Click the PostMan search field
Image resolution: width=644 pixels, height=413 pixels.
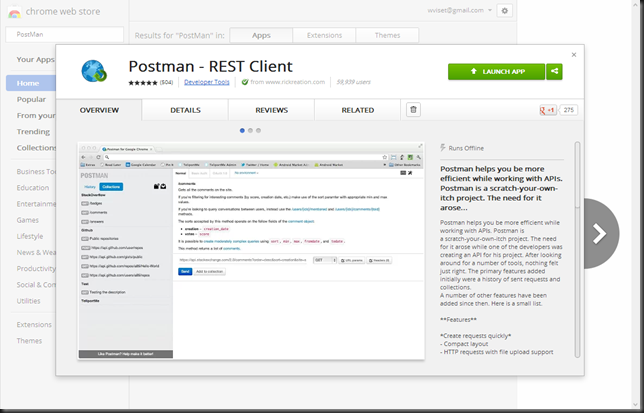click(64, 34)
